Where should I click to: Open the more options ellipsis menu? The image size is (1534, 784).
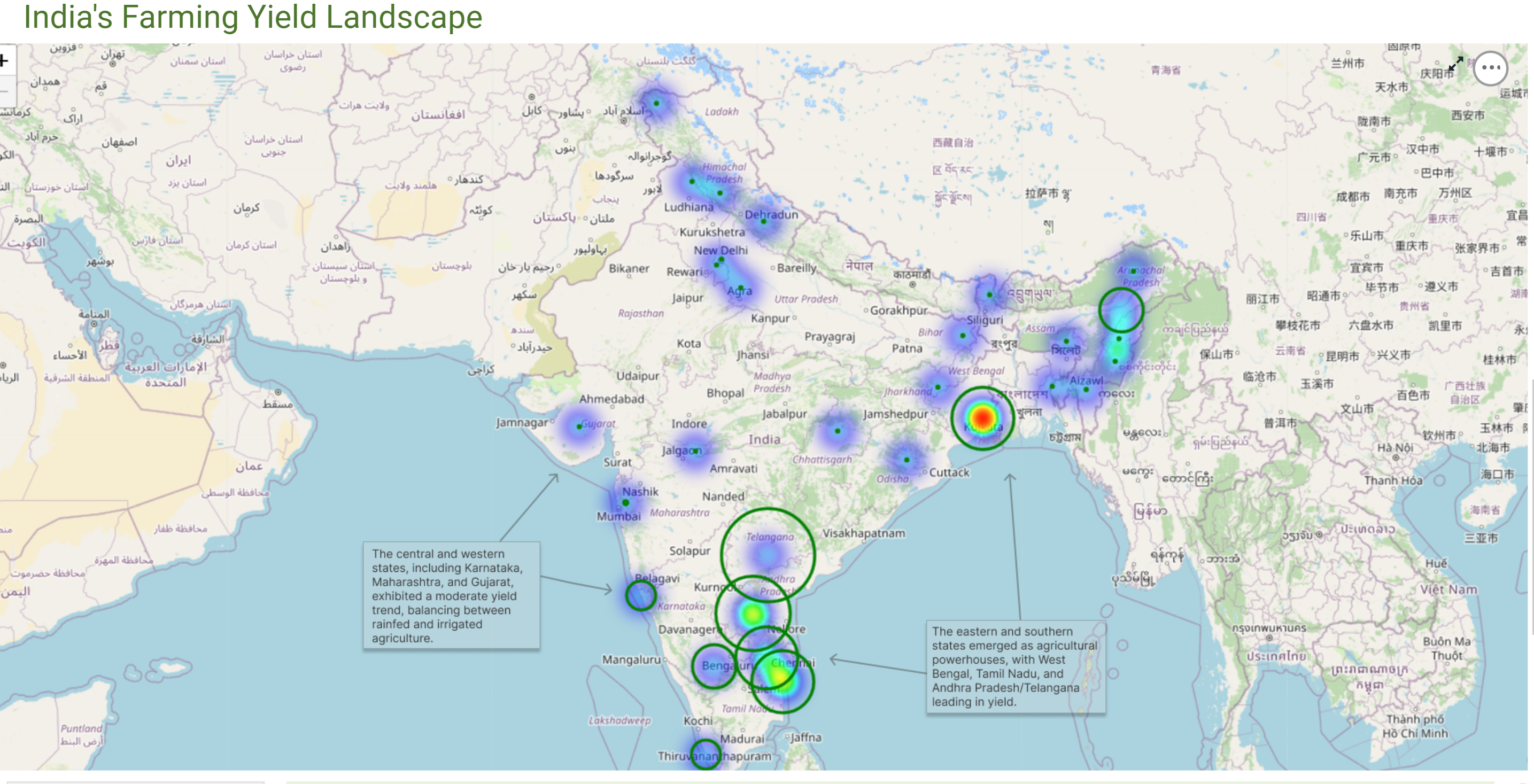click(1491, 67)
